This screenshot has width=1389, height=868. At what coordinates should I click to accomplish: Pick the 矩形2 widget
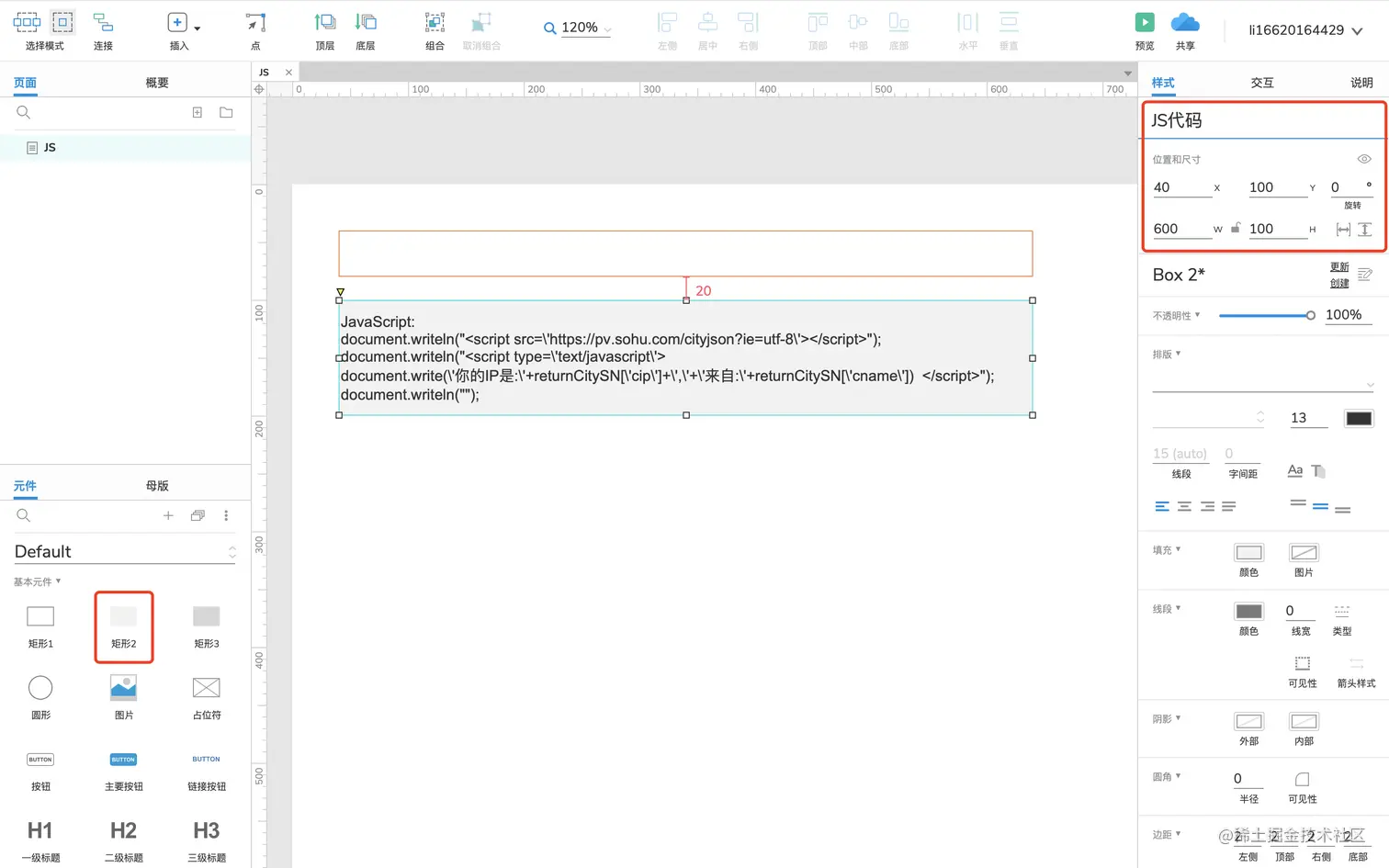pyautogui.click(x=124, y=626)
